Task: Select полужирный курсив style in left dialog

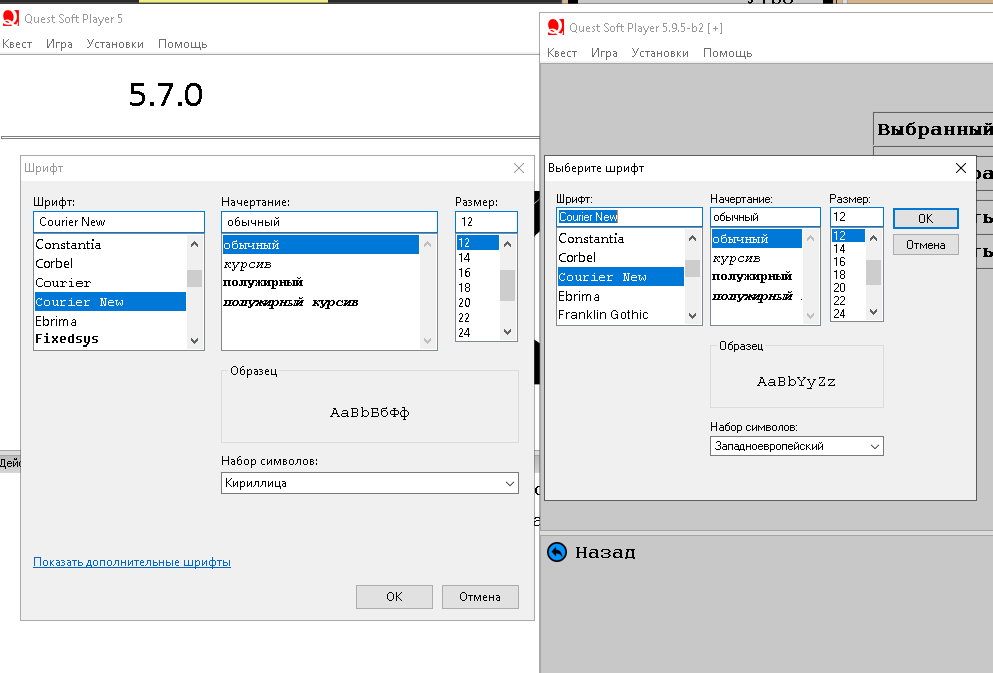Action: tap(290, 302)
